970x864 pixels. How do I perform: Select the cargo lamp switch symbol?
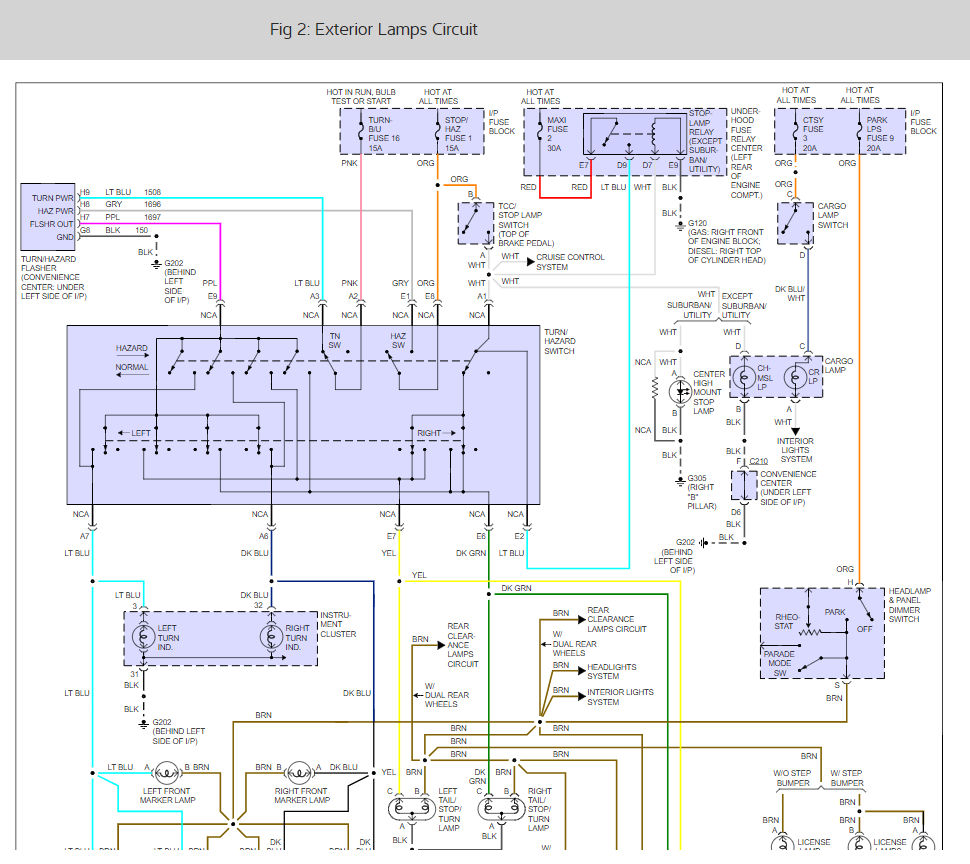tap(795, 223)
